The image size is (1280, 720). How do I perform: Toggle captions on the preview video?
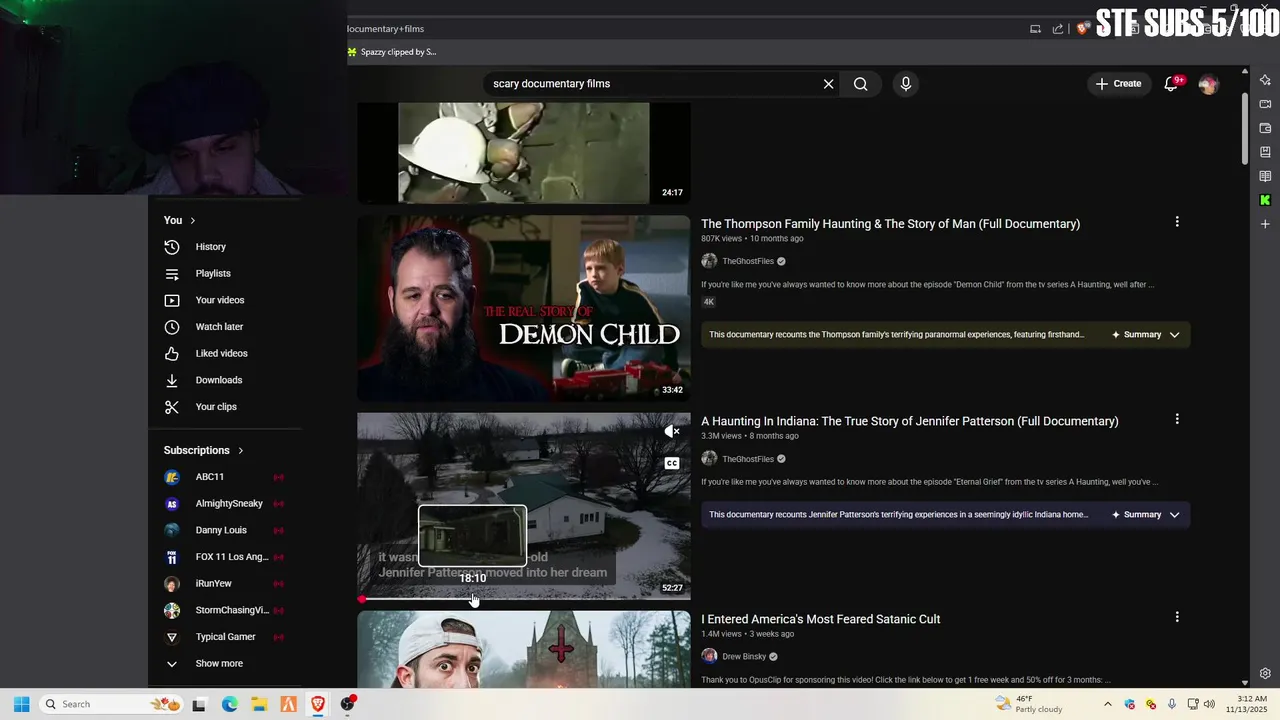pyautogui.click(x=672, y=463)
